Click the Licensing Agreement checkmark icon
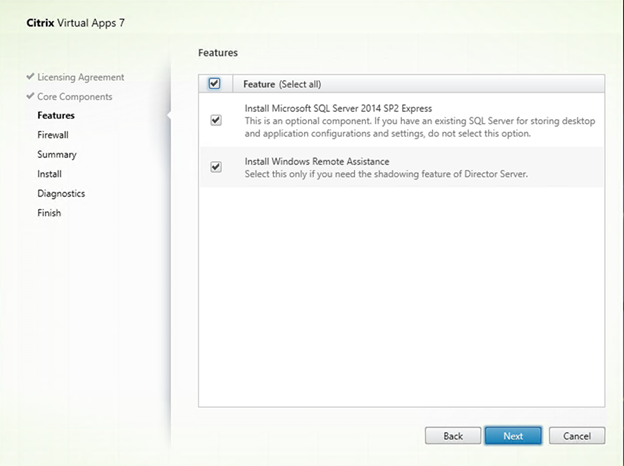Image resolution: width=624 pixels, height=466 pixels. click(30, 76)
